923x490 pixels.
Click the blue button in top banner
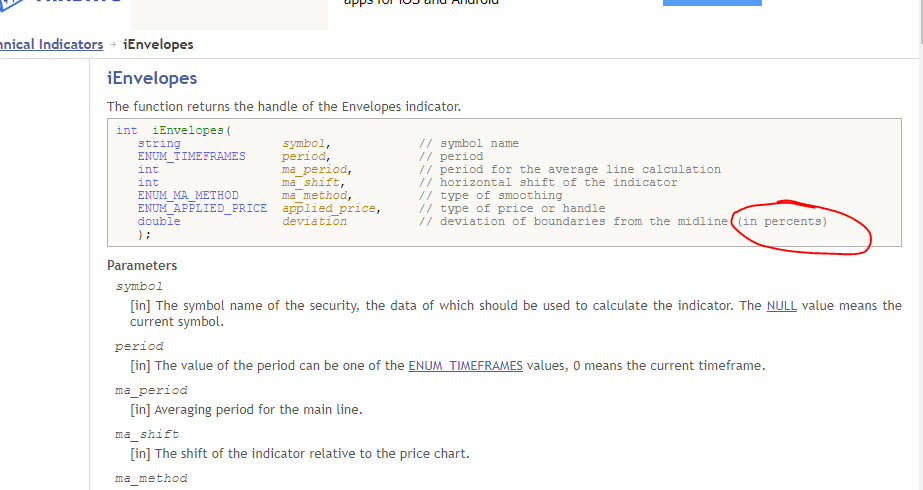tap(712, 2)
